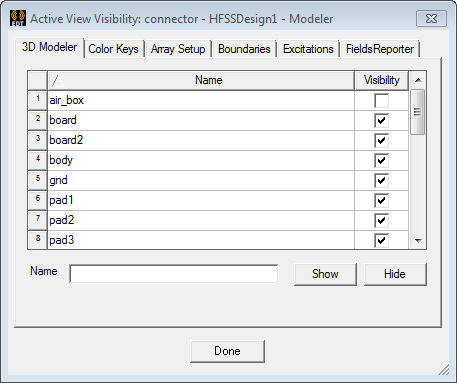Select row header number 5
Screen dimensions: 457x383
[38, 180]
